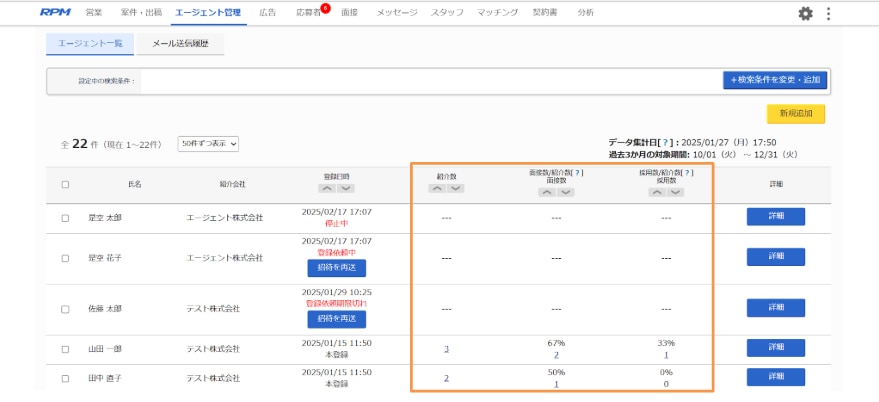This screenshot has width=879, height=402.
Task: Sort 登録日時 descending with down arrow
Action: tap(346, 188)
